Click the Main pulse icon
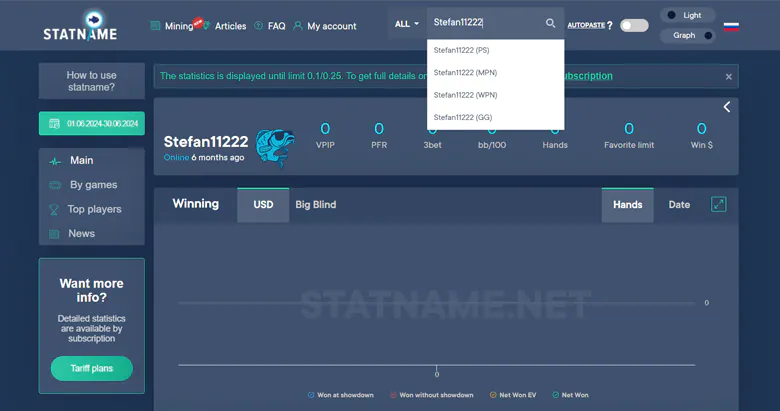The image size is (780, 411). point(55,161)
